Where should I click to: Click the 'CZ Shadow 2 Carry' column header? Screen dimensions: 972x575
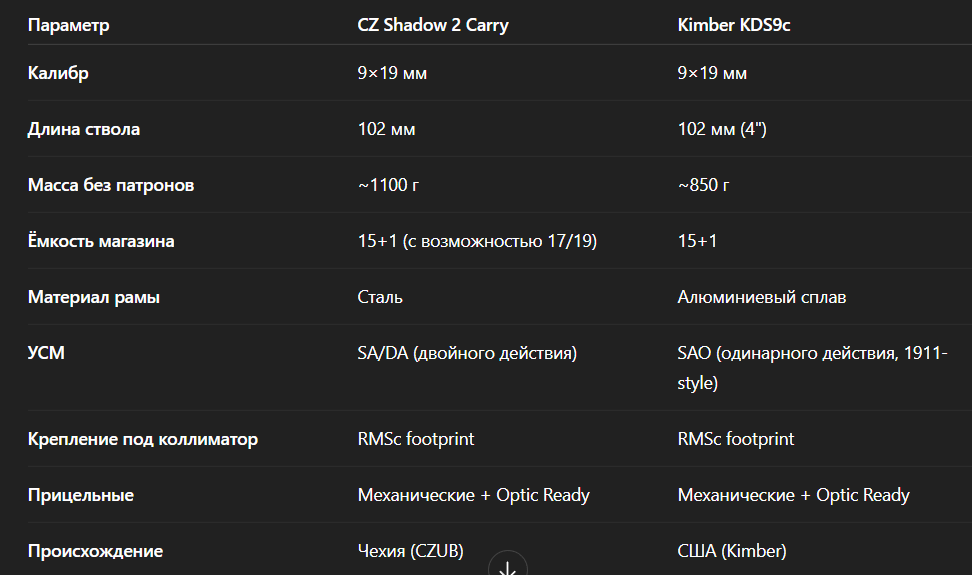pos(433,25)
